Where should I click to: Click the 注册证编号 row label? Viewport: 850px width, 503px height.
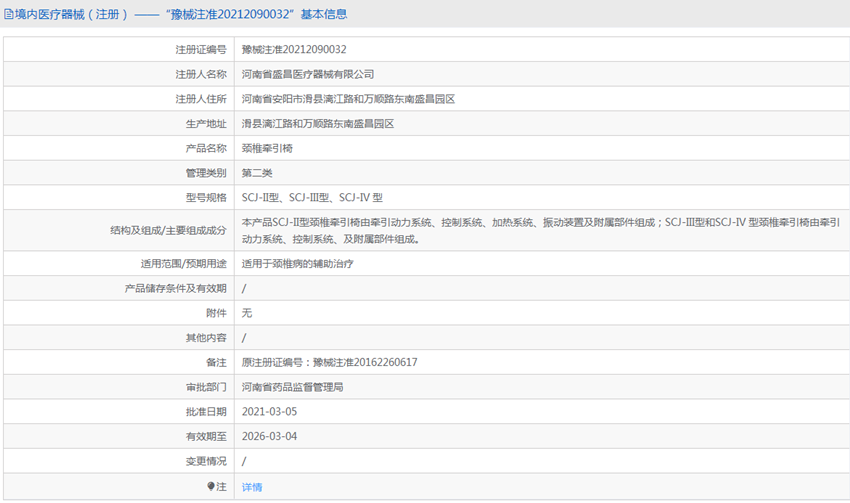200,49
